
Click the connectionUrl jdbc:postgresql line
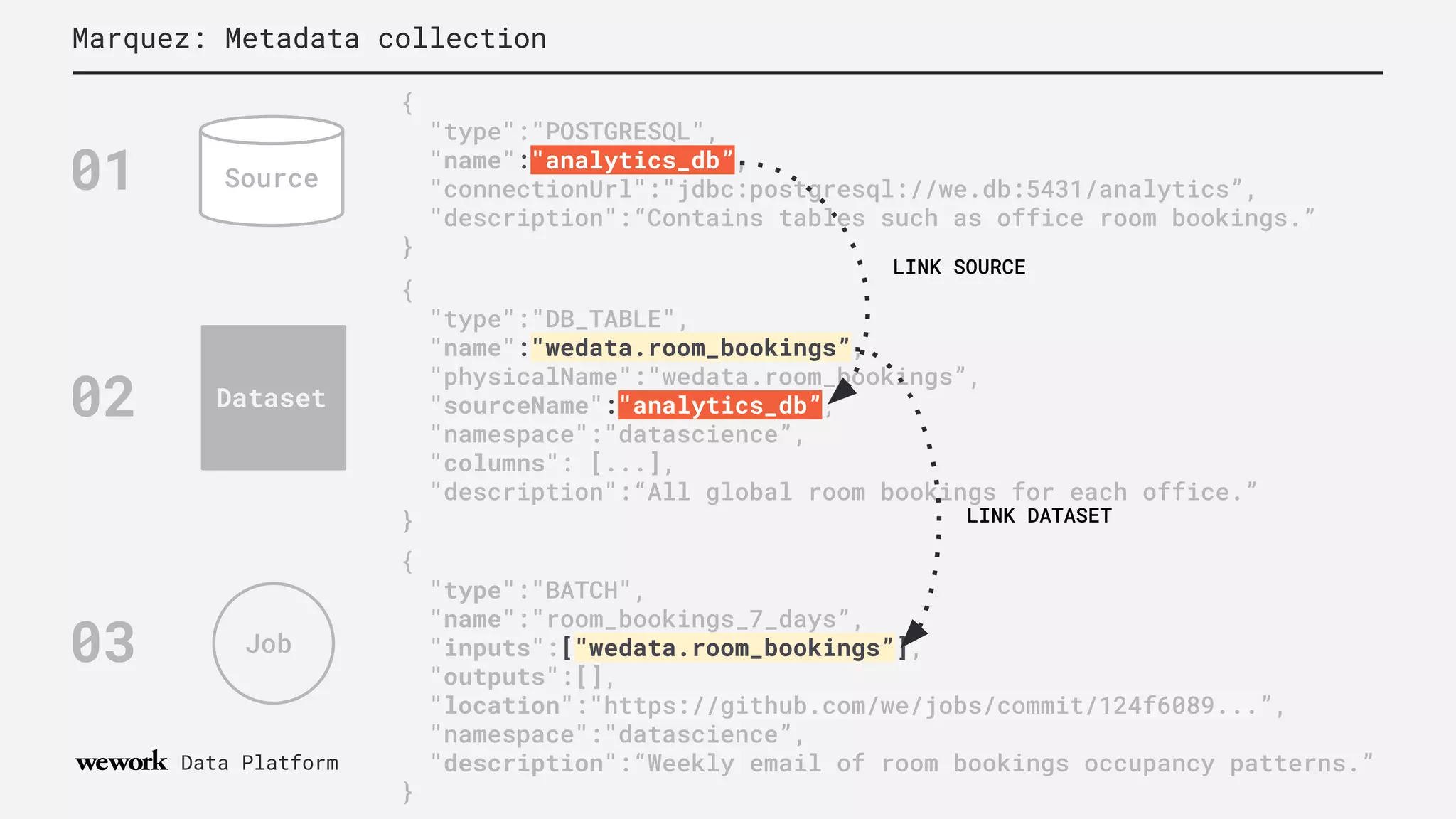[x=843, y=189]
